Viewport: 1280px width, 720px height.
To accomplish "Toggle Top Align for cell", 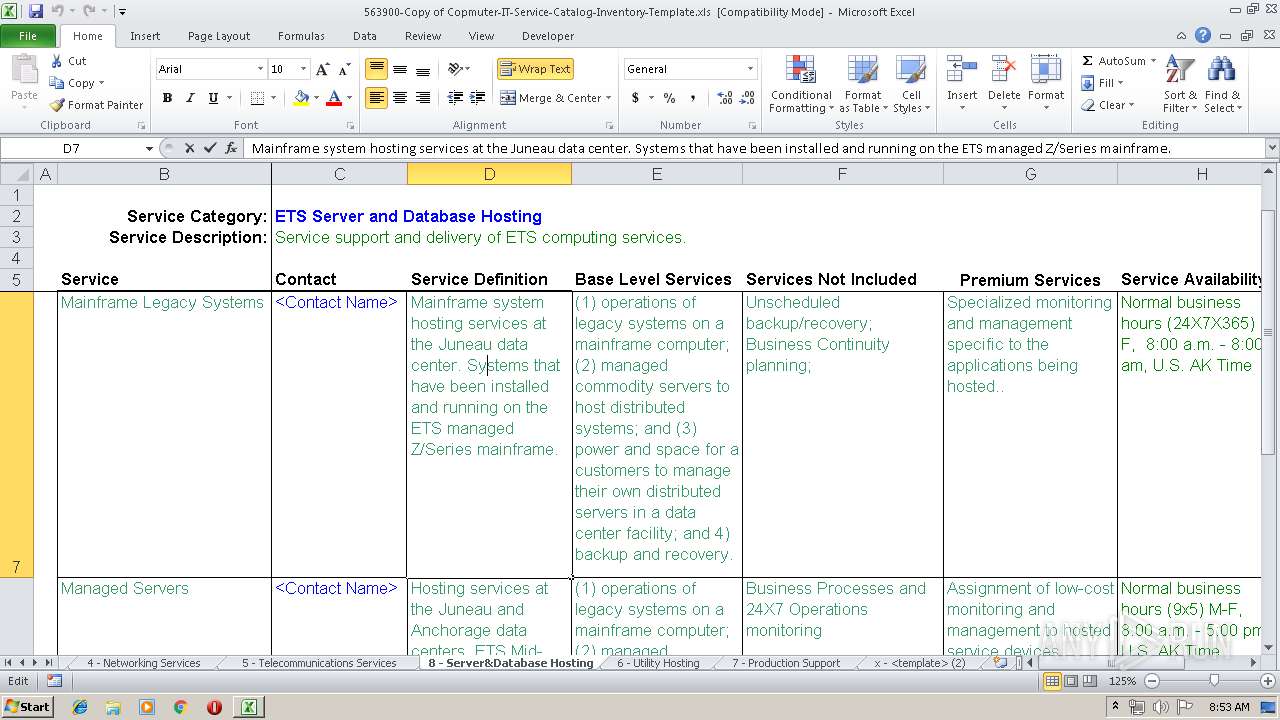I will pos(376,69).
